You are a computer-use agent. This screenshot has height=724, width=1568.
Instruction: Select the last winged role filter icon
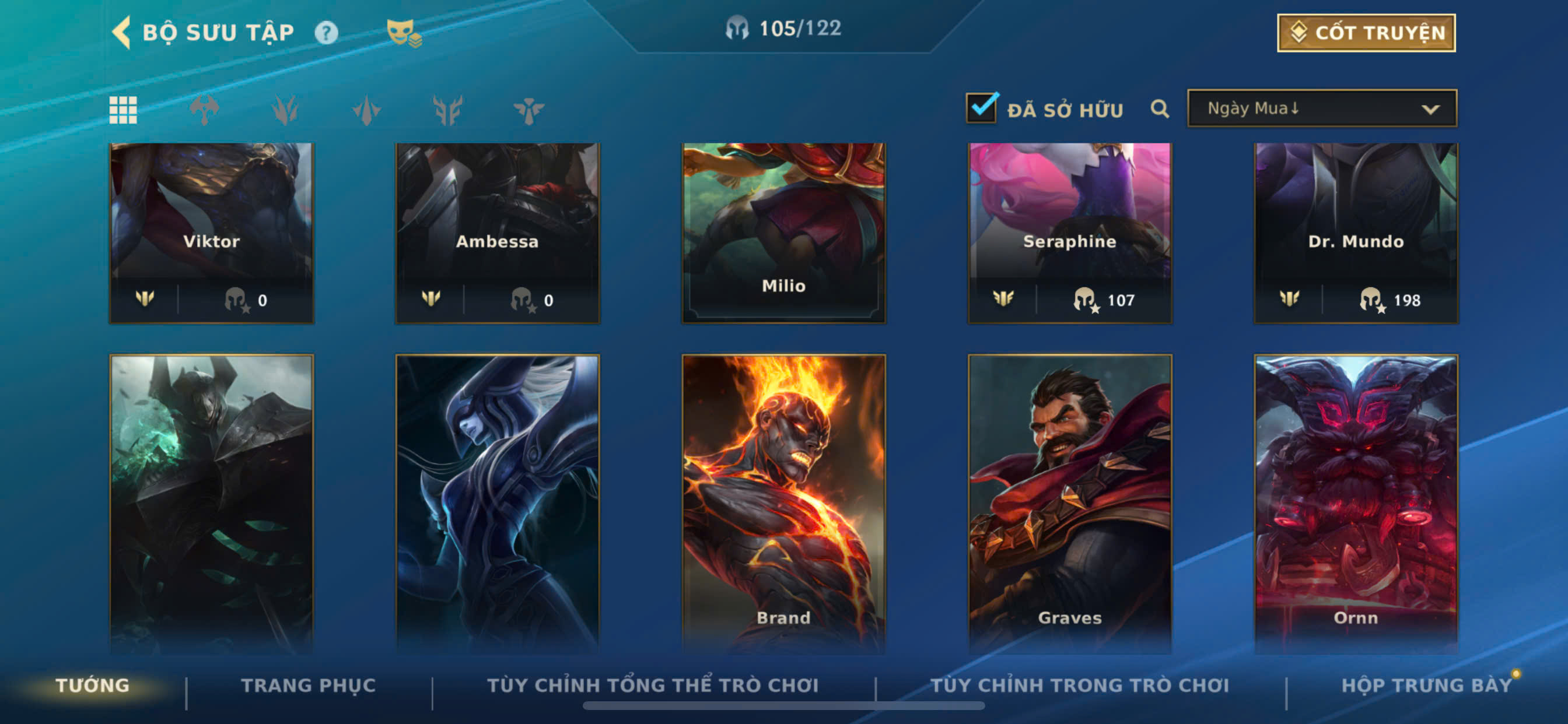click(x=528, y=110)
